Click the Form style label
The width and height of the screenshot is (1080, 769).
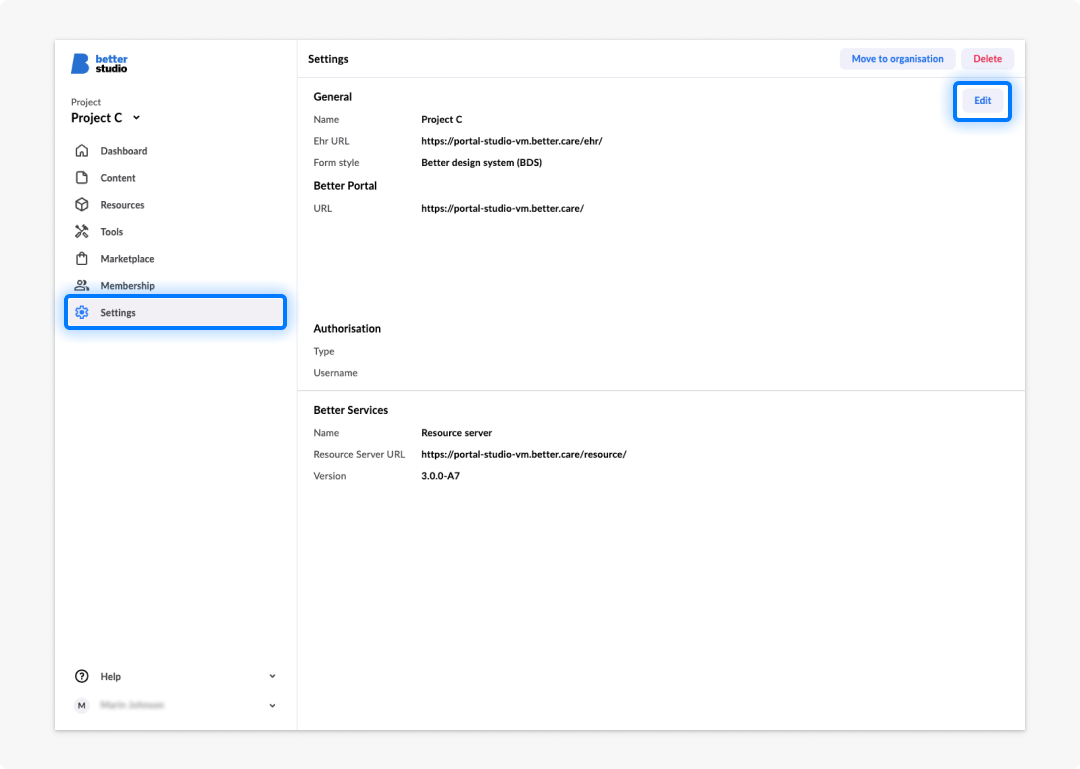(335, 163)
